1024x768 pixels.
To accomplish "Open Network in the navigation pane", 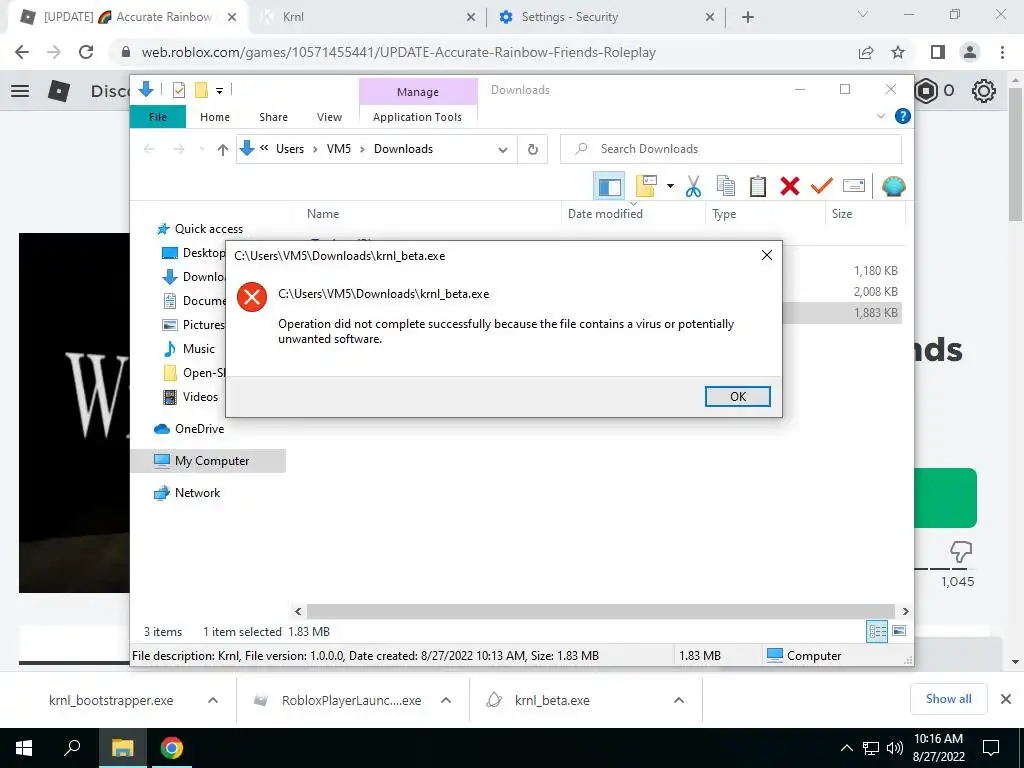I will click(x=187, y=493).
